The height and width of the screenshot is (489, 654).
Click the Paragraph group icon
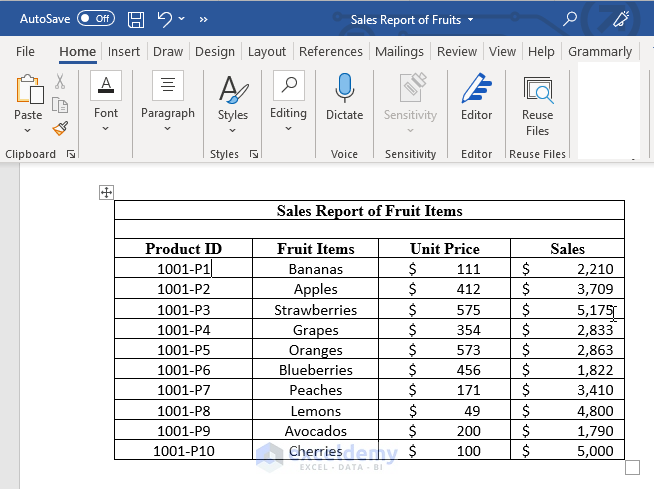click(168, 86)
